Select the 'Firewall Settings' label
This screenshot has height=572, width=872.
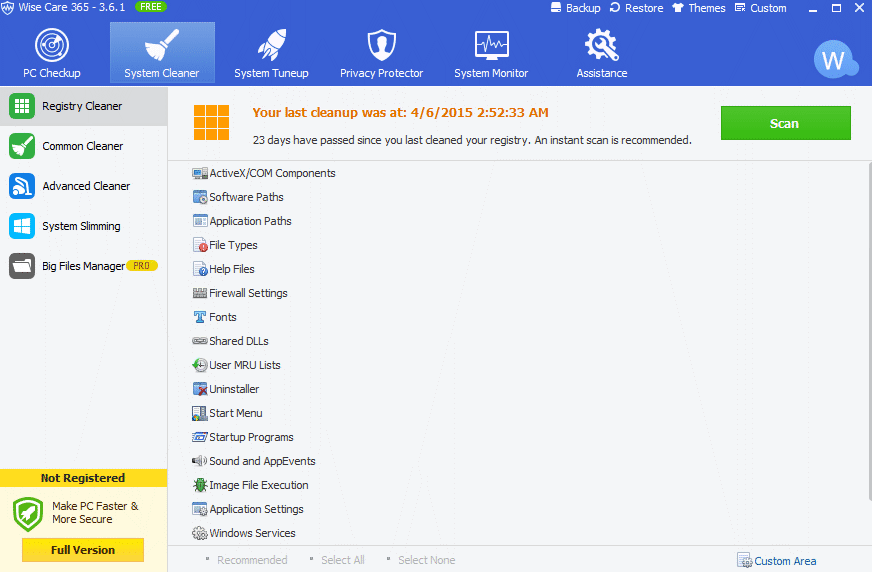point(248,293)
